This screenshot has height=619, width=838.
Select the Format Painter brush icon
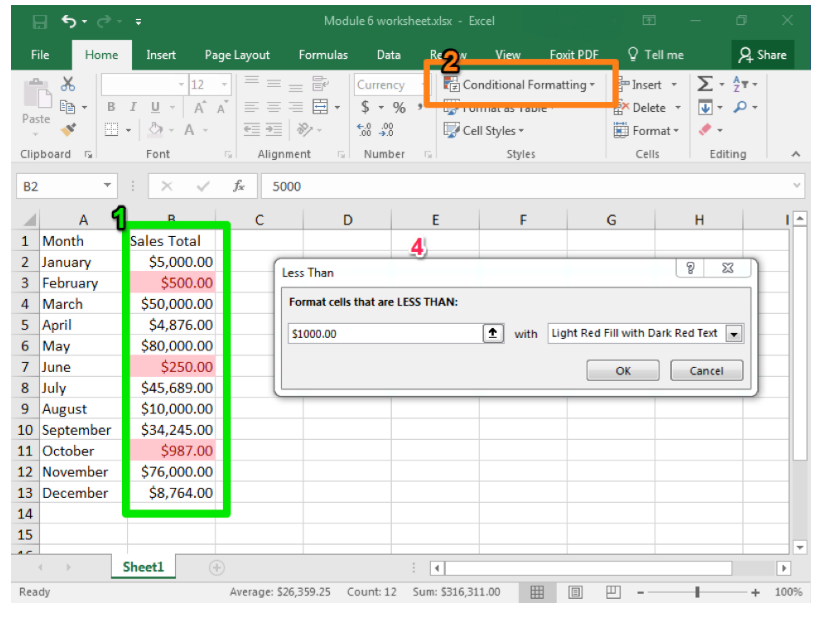pos(68,130)
